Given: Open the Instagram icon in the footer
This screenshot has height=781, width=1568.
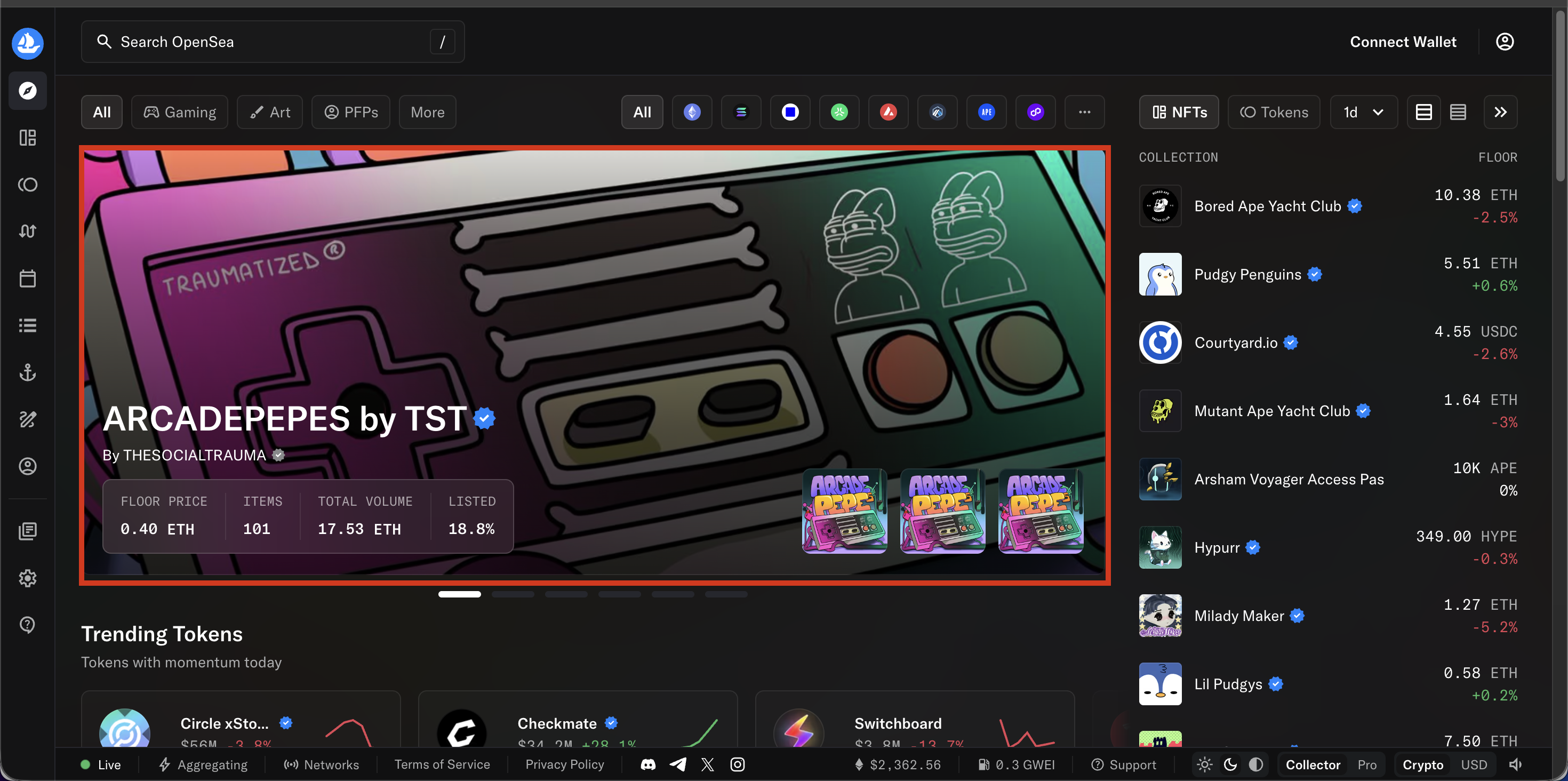Looking at the screenshot, I should point(737,764).
